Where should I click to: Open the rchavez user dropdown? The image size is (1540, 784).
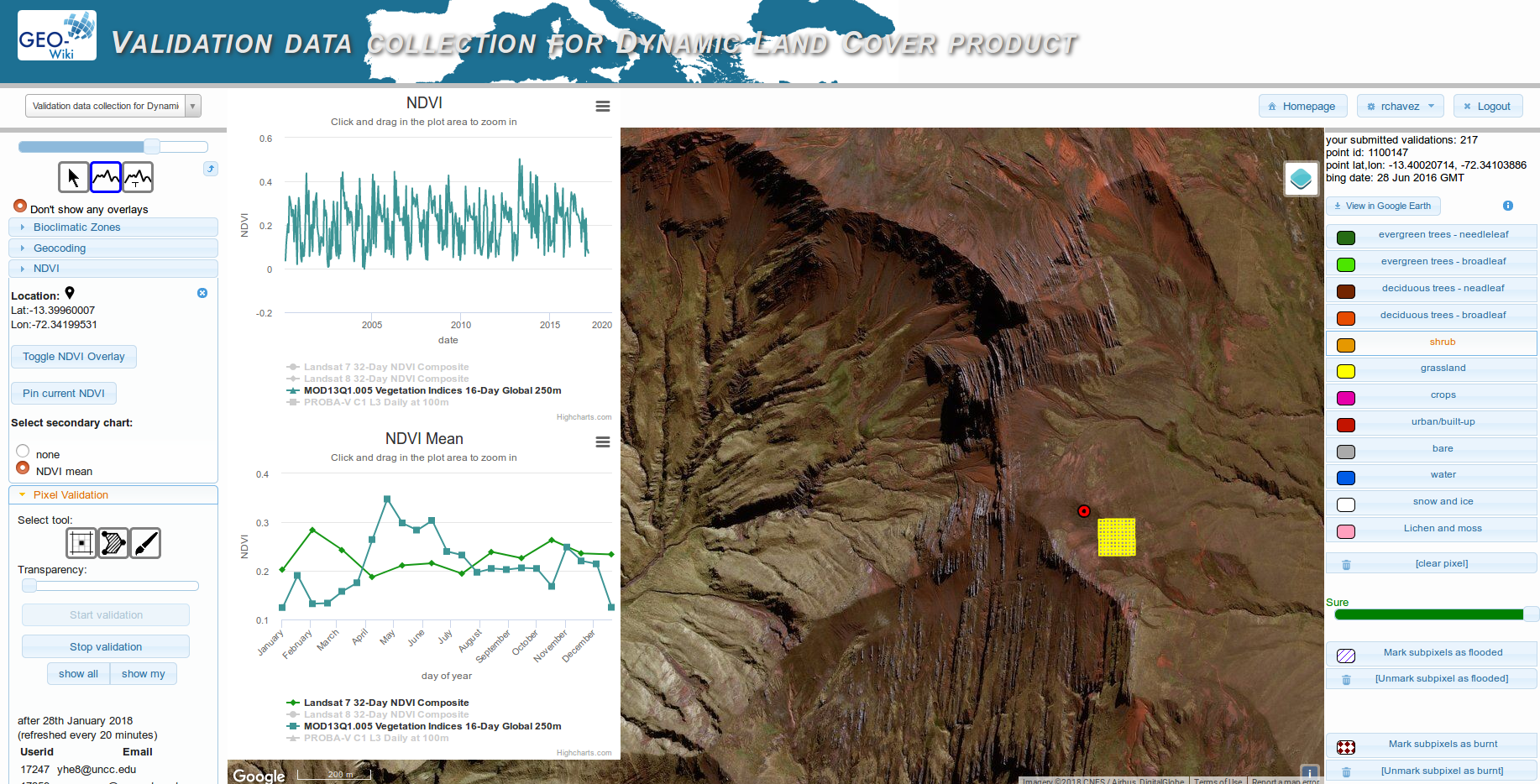coord(1400,107)
